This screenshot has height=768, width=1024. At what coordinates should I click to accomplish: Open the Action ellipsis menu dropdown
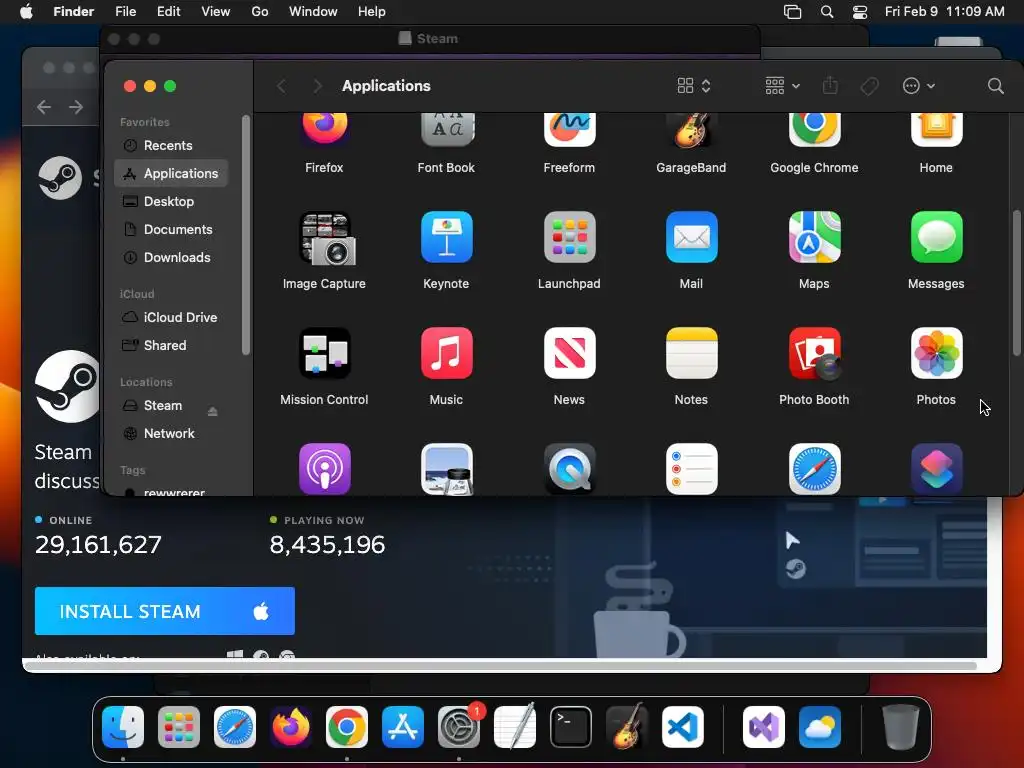click(x=918, y=86)
